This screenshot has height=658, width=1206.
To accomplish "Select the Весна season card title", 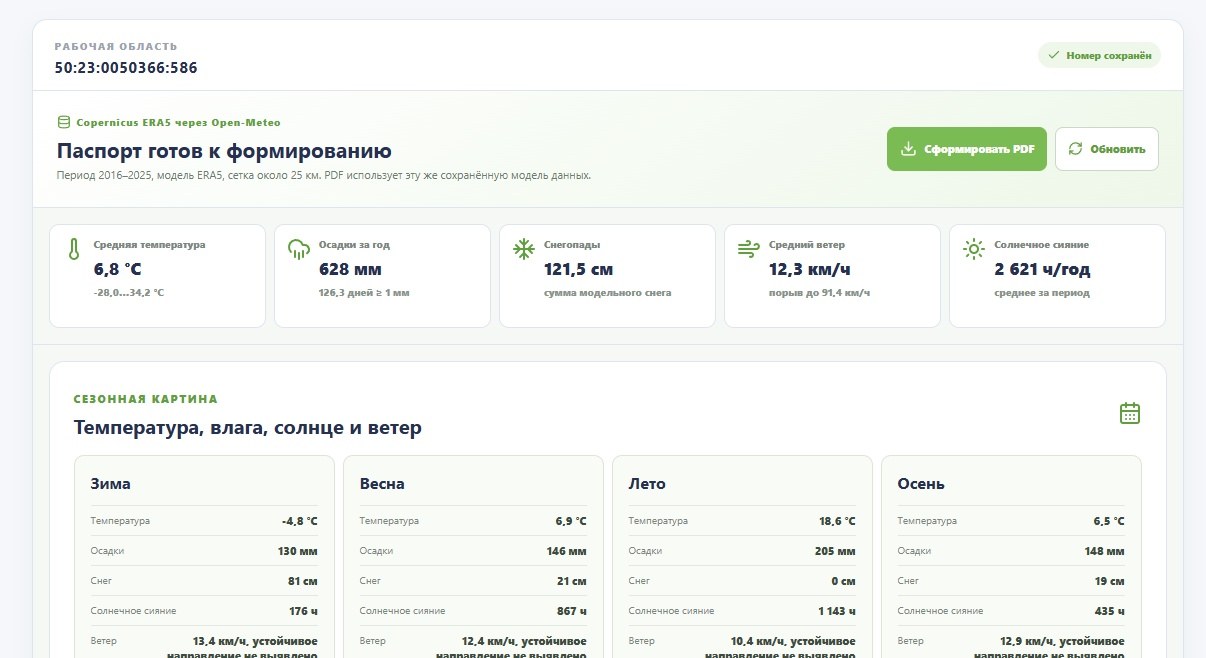I will 382,484.
